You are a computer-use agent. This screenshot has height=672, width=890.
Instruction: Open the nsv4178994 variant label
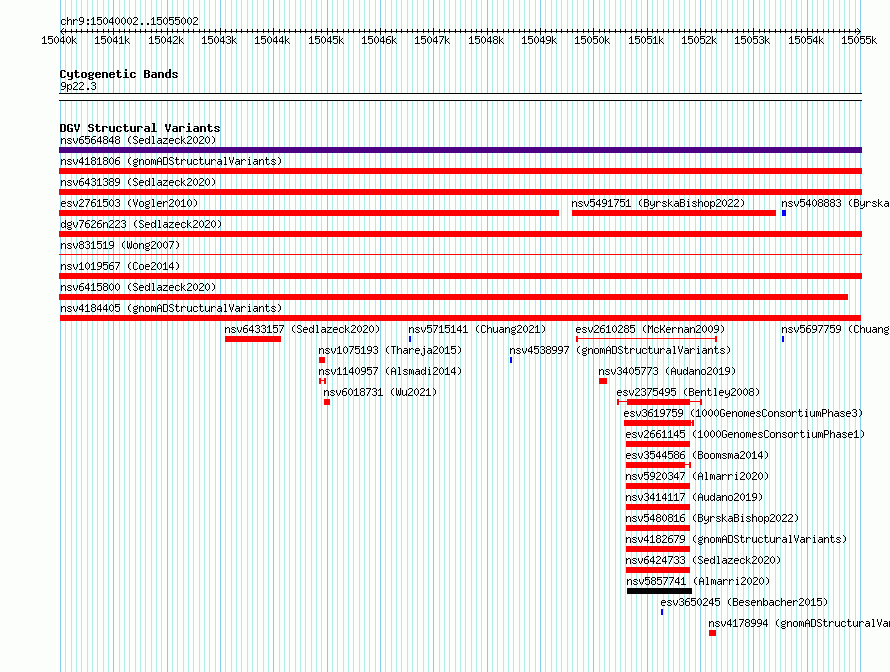coord(799,623)
